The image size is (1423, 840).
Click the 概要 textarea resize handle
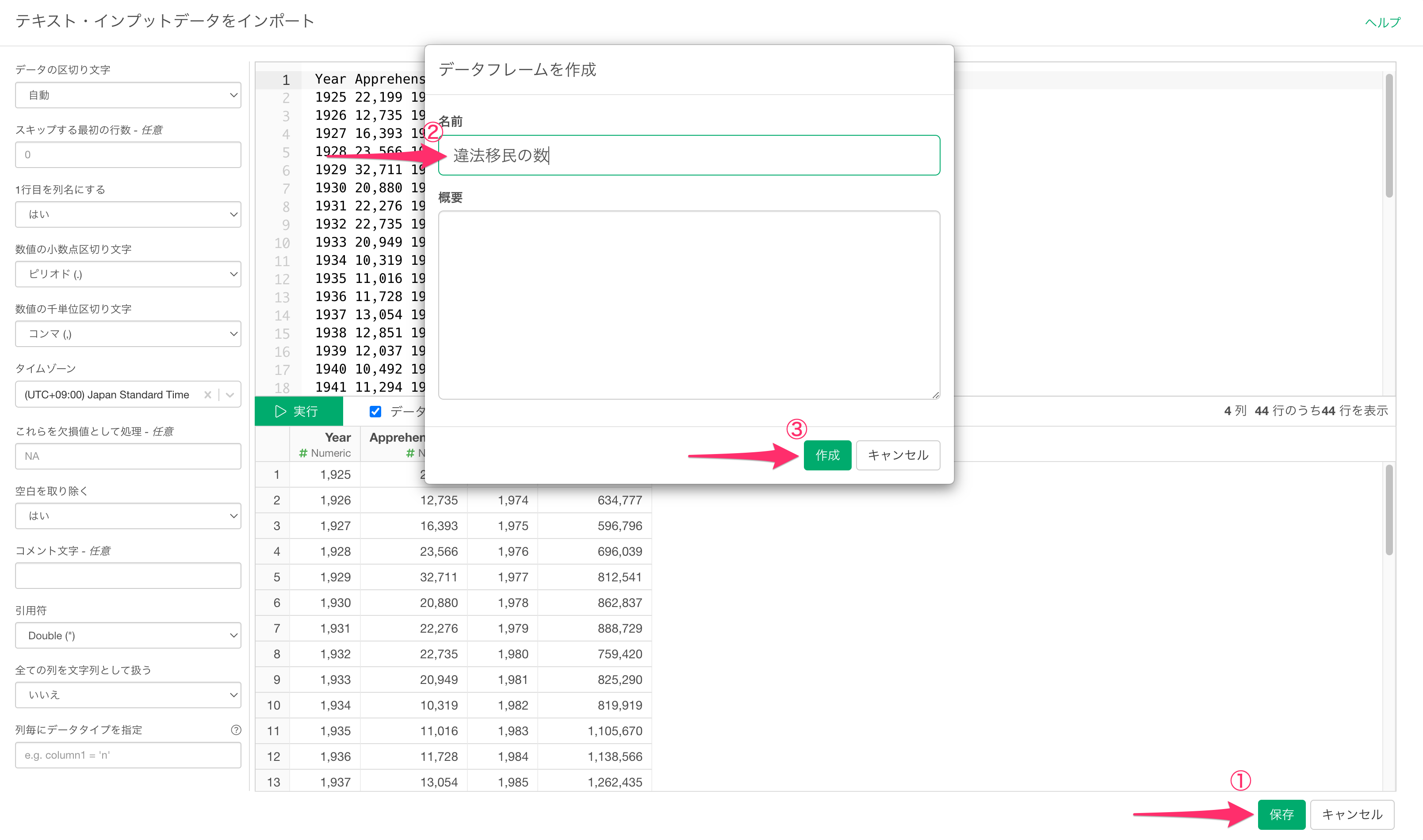point(935,394)
